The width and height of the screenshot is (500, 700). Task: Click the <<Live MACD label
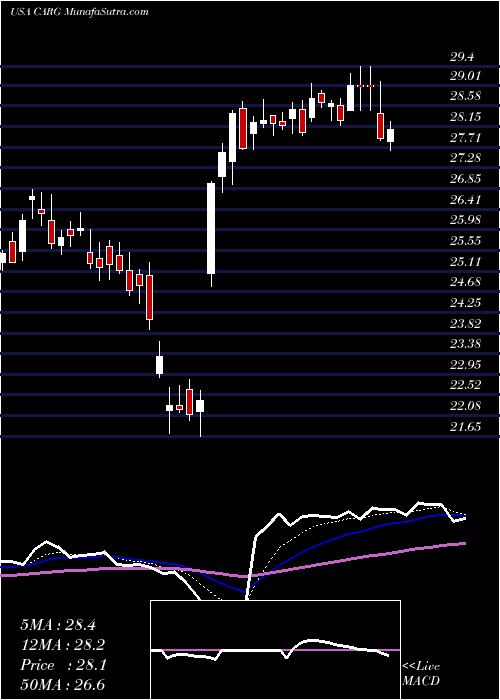click(x=421, y=673)
